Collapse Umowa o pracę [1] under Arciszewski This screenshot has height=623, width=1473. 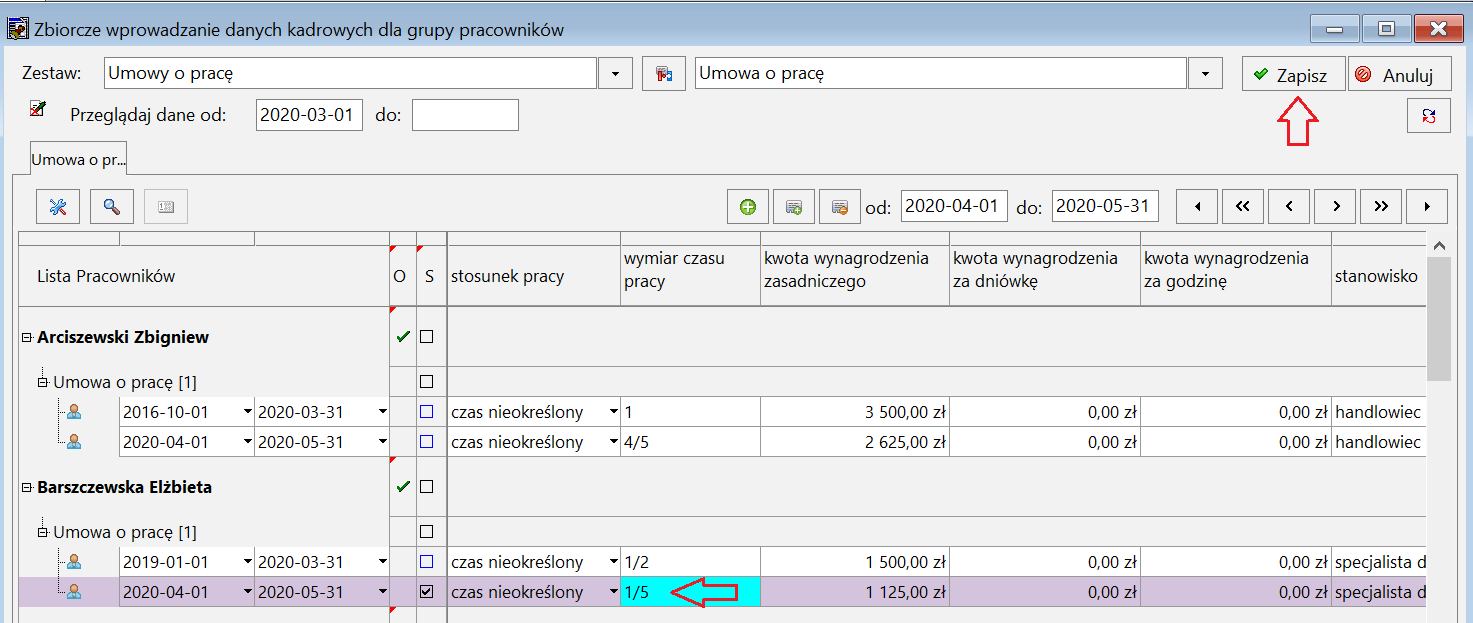pyautogui.click(x=43, y=382)
